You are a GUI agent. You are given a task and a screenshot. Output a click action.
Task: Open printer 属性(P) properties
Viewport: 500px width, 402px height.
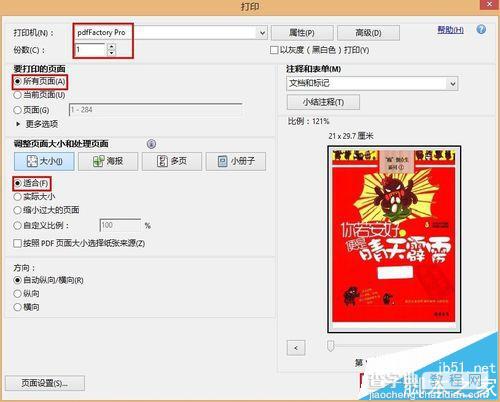(x=302, y=33)
